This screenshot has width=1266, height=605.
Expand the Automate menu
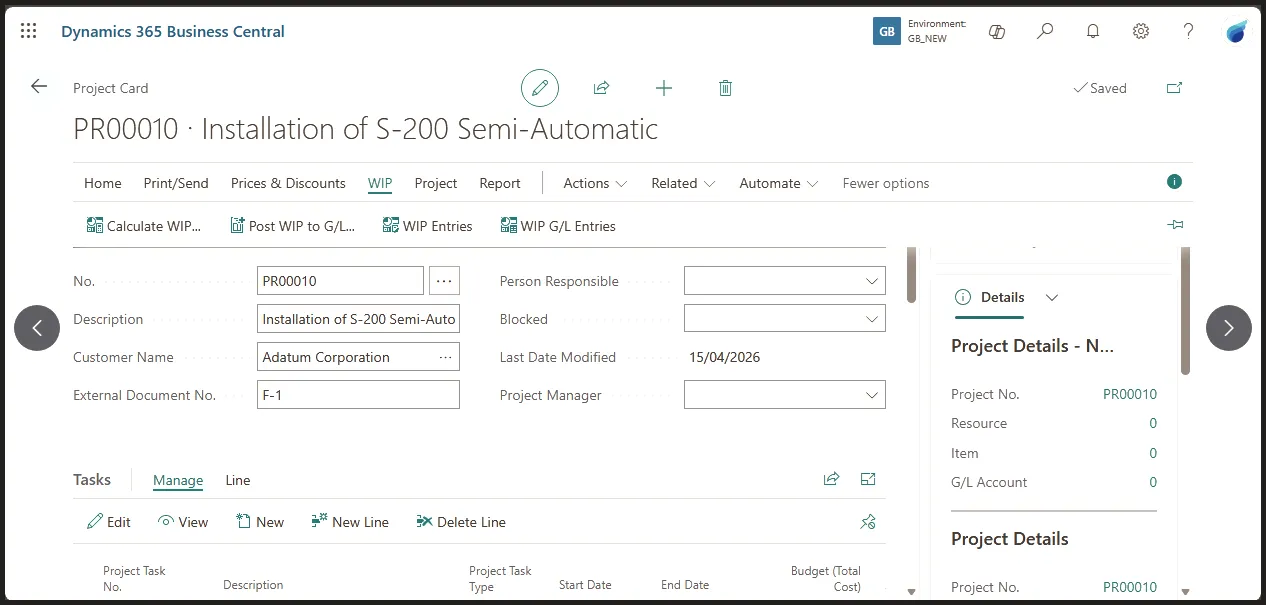[x=779, y=183]
